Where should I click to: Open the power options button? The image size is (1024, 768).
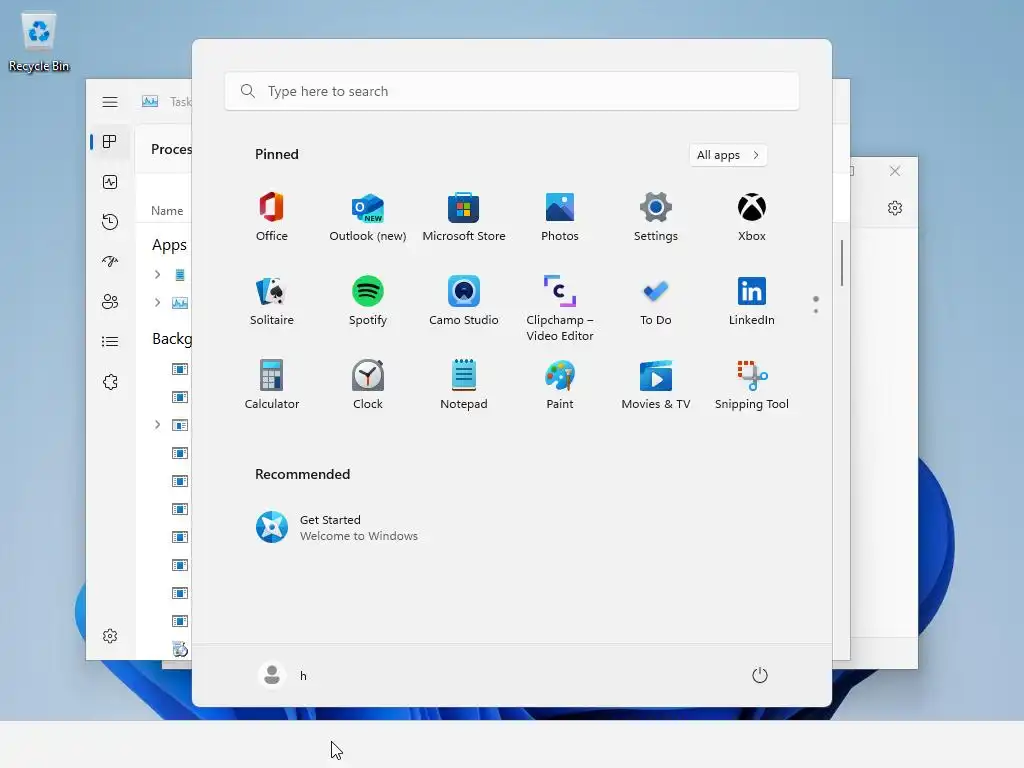[760, 675]
